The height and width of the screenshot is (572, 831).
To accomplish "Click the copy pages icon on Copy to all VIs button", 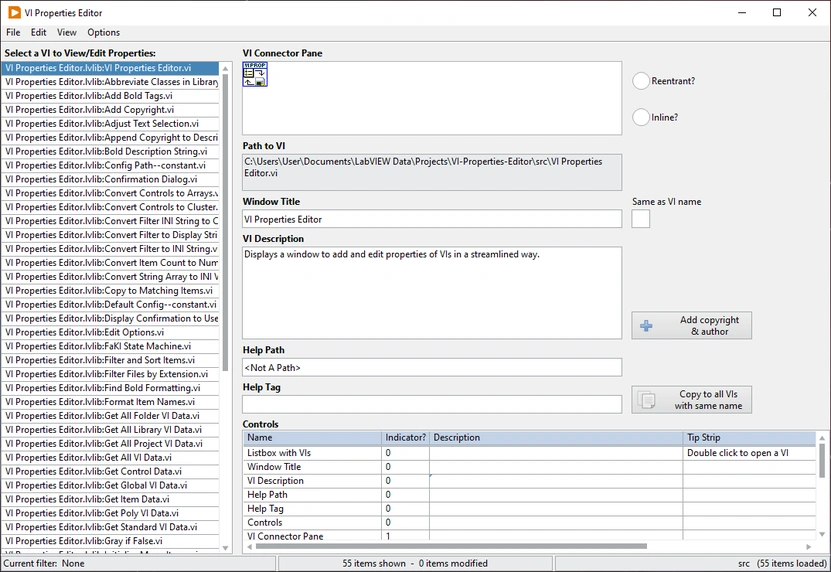I will click(646, 400).
